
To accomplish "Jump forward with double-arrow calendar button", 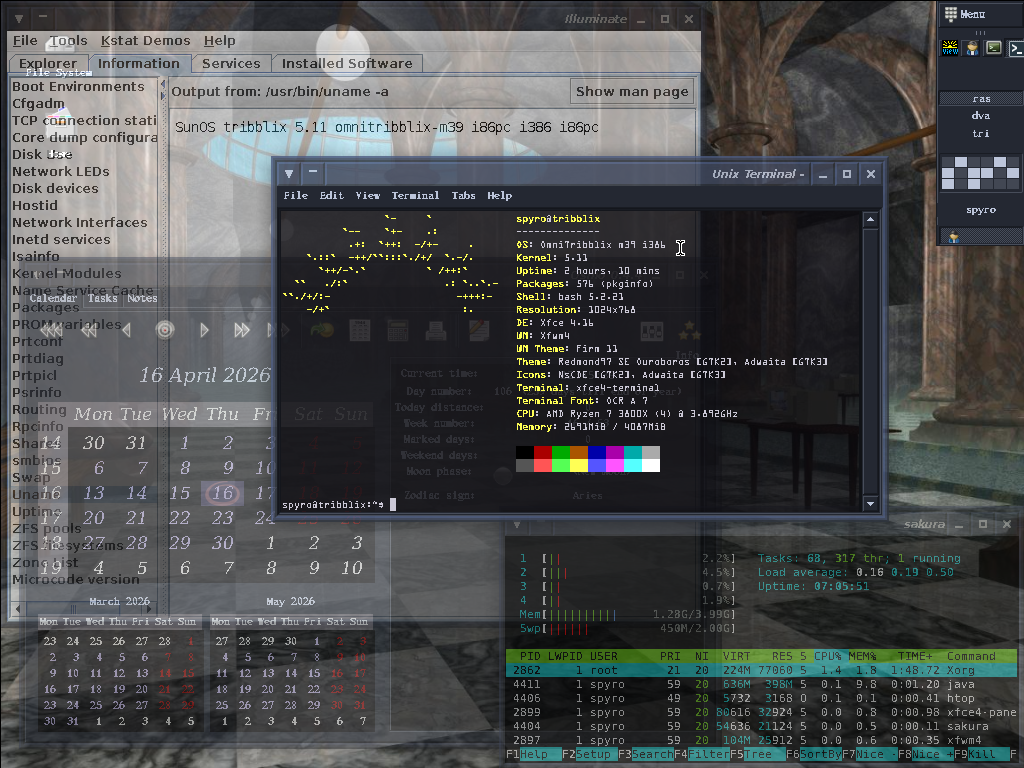I will [x=242, y=330].
